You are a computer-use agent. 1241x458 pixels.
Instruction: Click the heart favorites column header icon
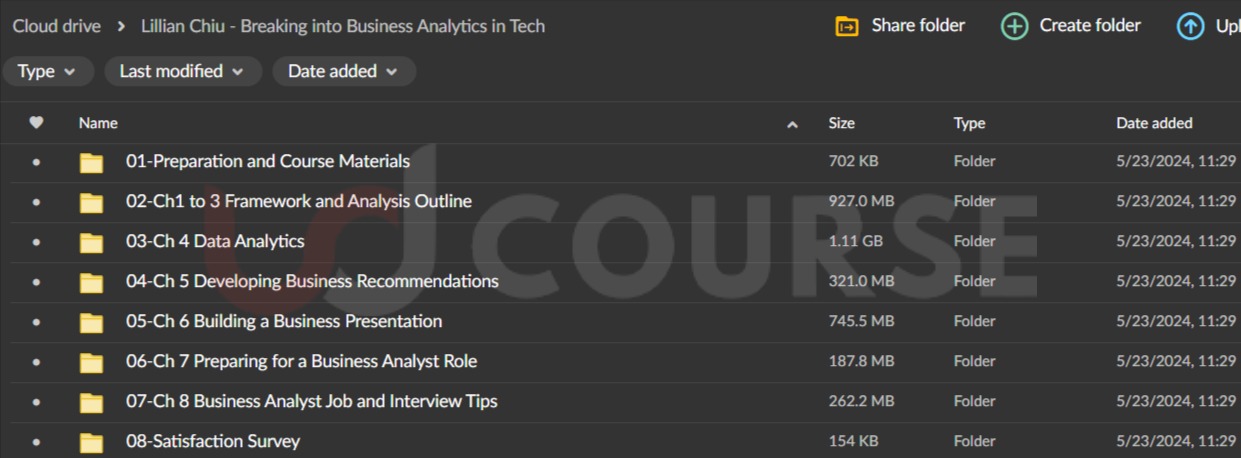37,123
